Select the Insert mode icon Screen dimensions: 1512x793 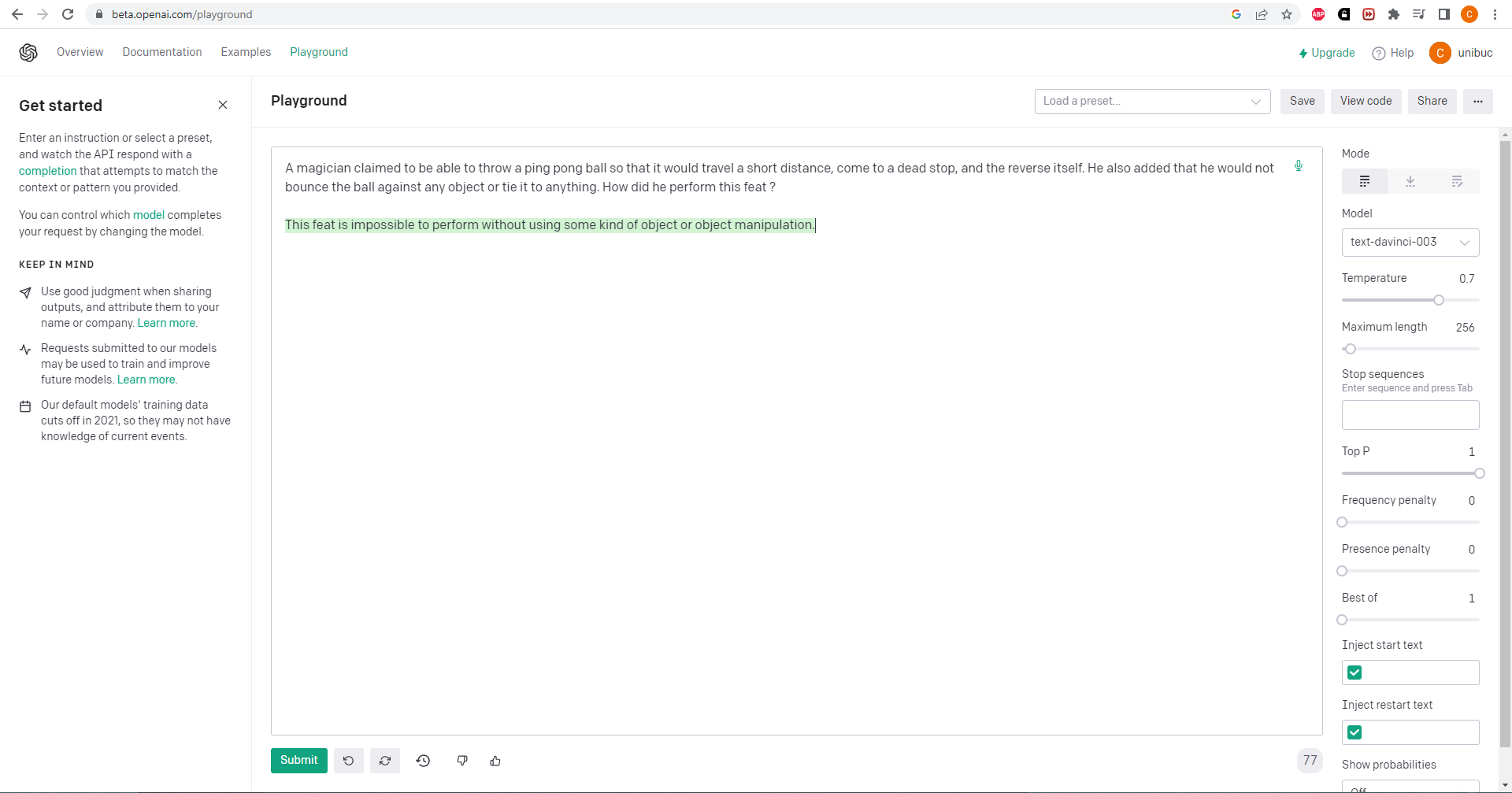click(x=1410, y=182)
